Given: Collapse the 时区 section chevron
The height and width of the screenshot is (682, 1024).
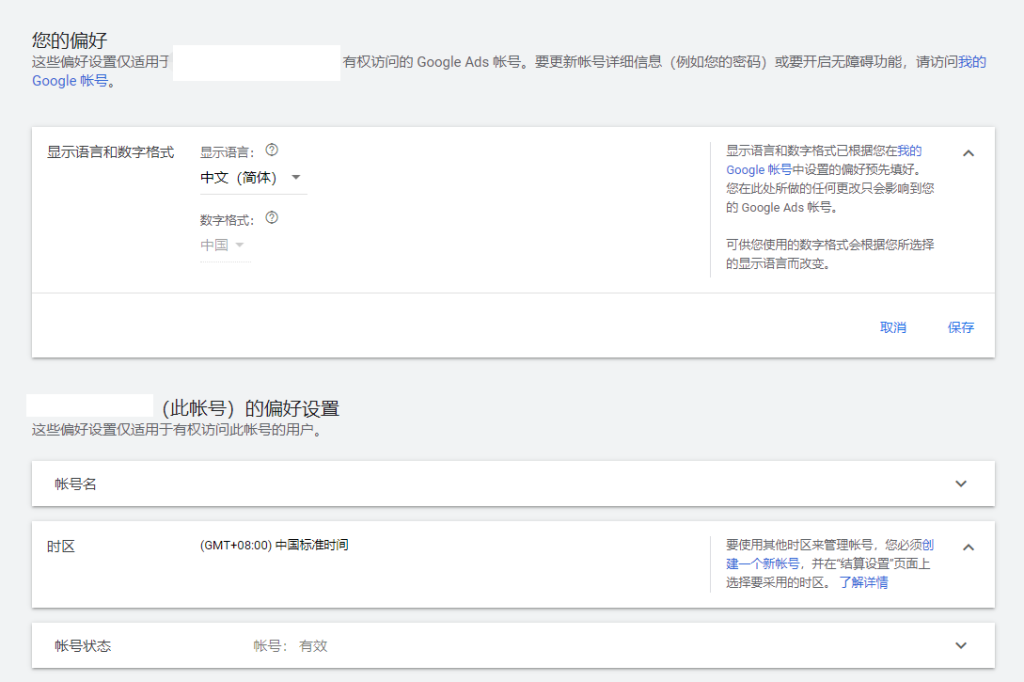Looking at the screenshot, I should point(968,547).
